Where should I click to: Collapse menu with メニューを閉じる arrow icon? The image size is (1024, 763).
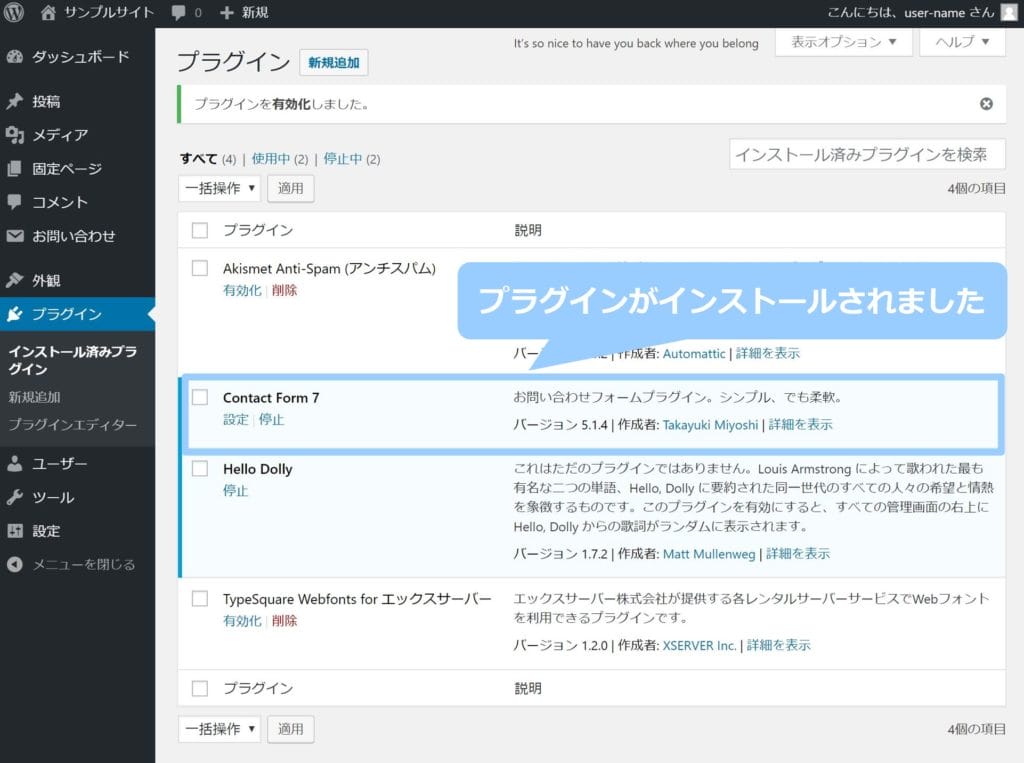[15, 564]
